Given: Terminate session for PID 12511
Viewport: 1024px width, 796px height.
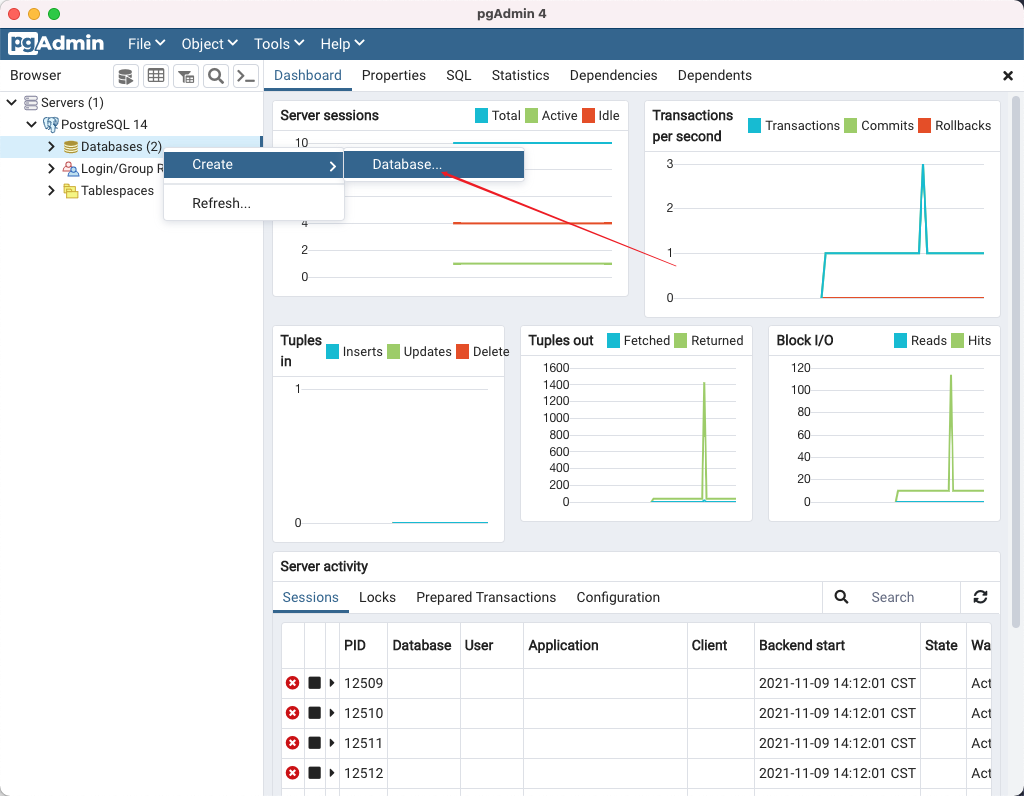Looking at the screenshot, I should pyautogui.click(x=293, y=743).
